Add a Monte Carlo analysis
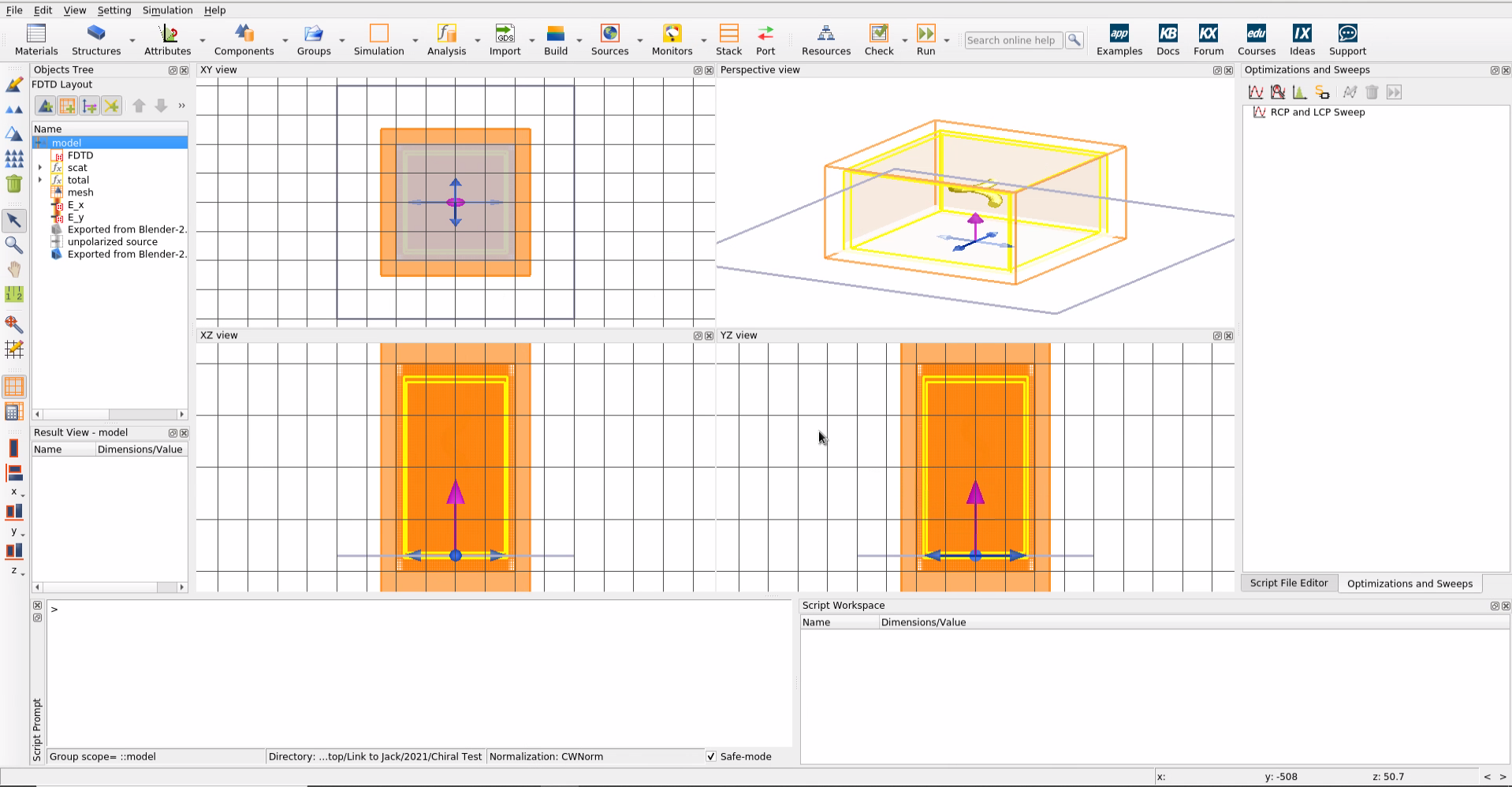 pyautogui.click(x=1300, y=92)
